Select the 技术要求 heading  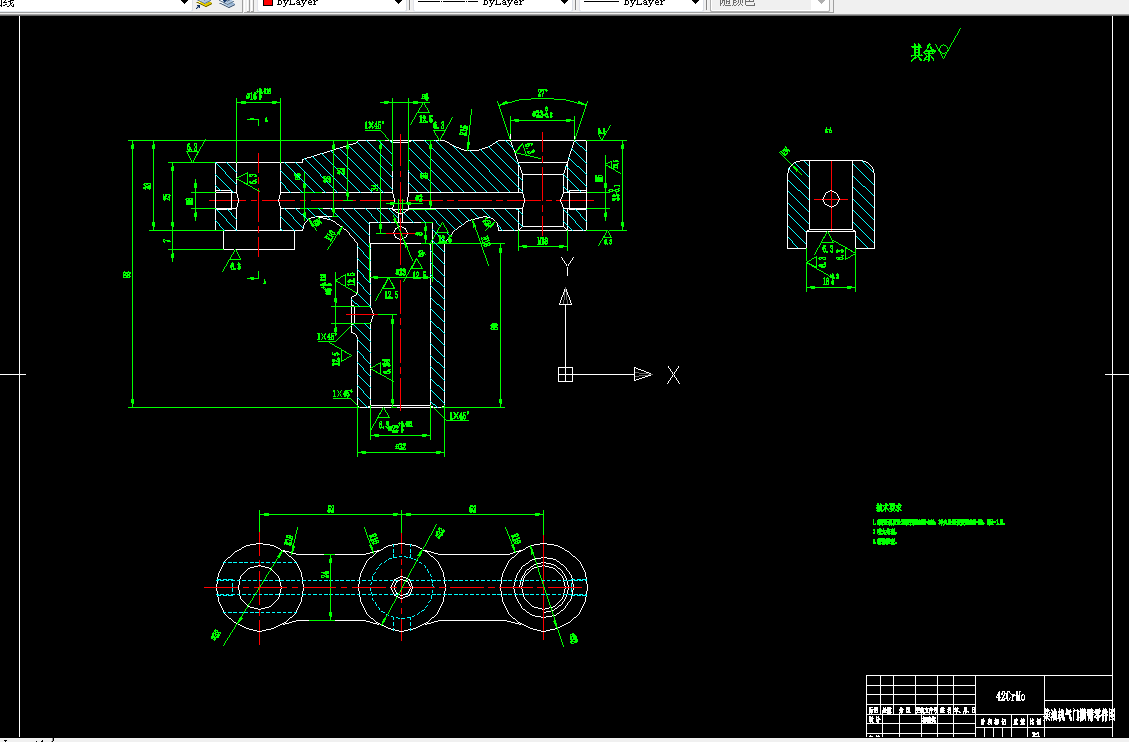click(x=889, y=507)
